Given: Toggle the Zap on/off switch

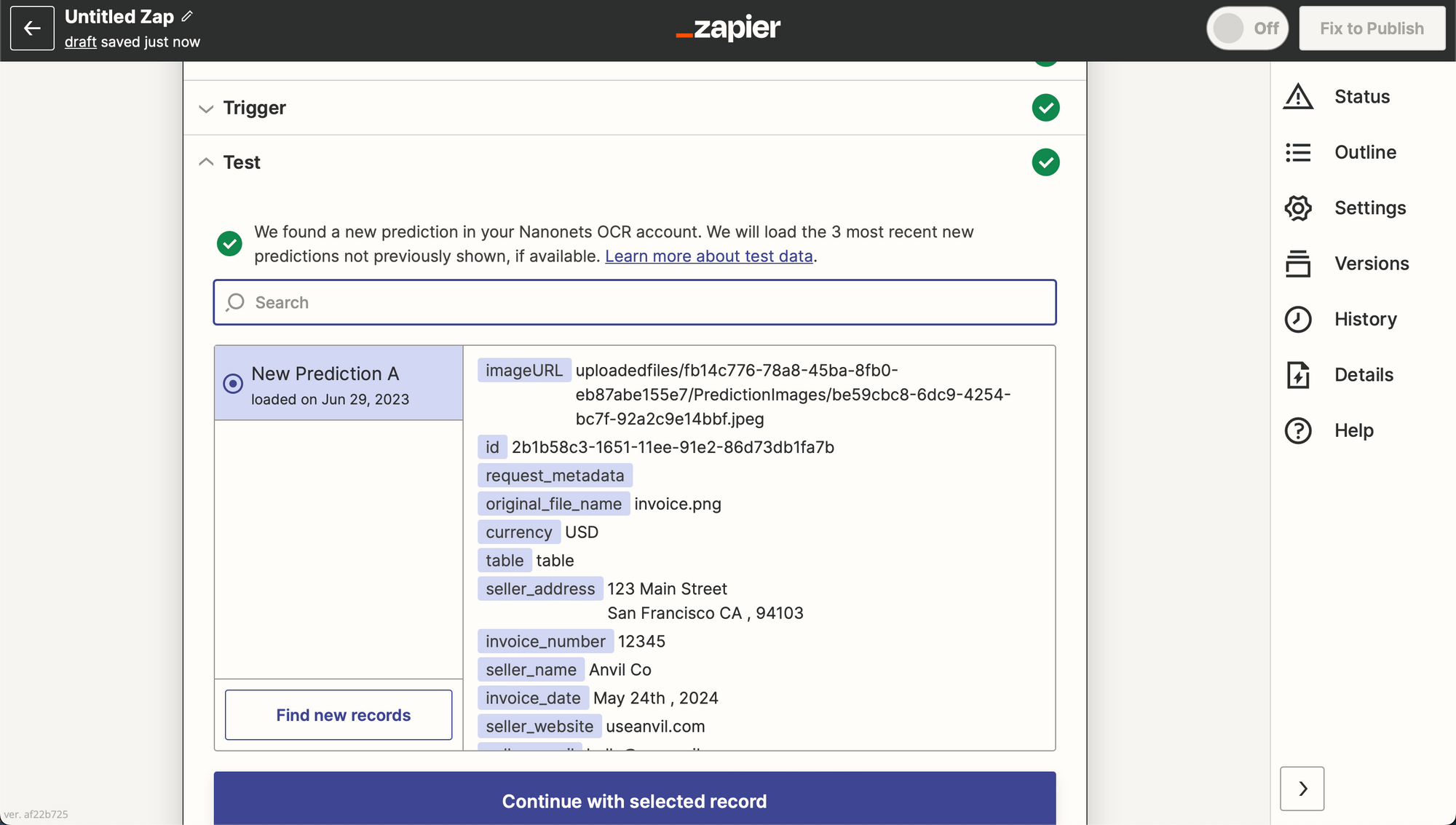Looking at the screenshot, I should 1246,27.
